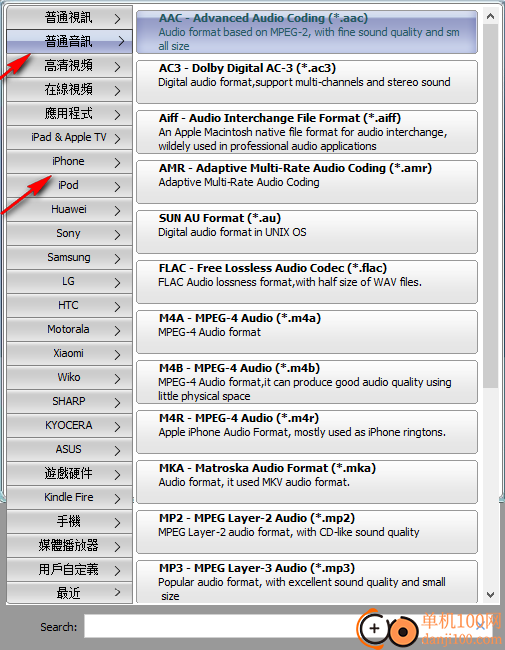Open the ASUS category
This screenshot has width=505, height=650.
tap(70, 450)
